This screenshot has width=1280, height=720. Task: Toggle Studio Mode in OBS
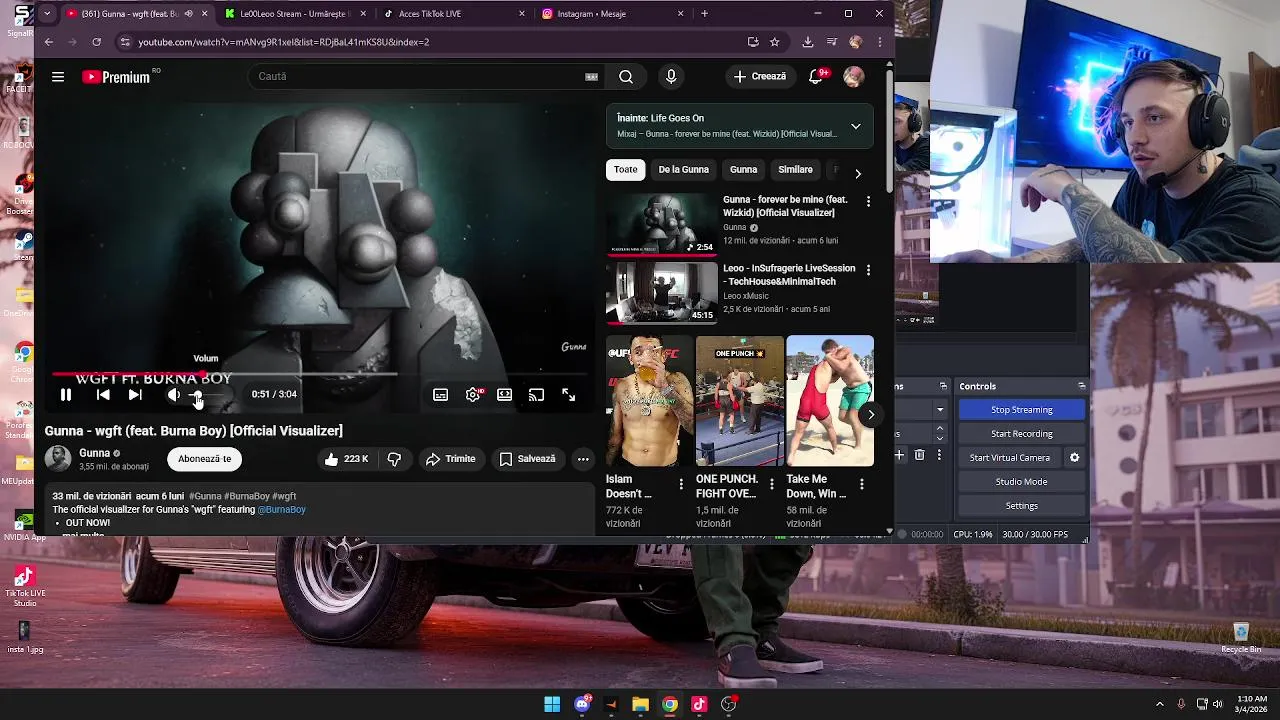coord(1022,482)
